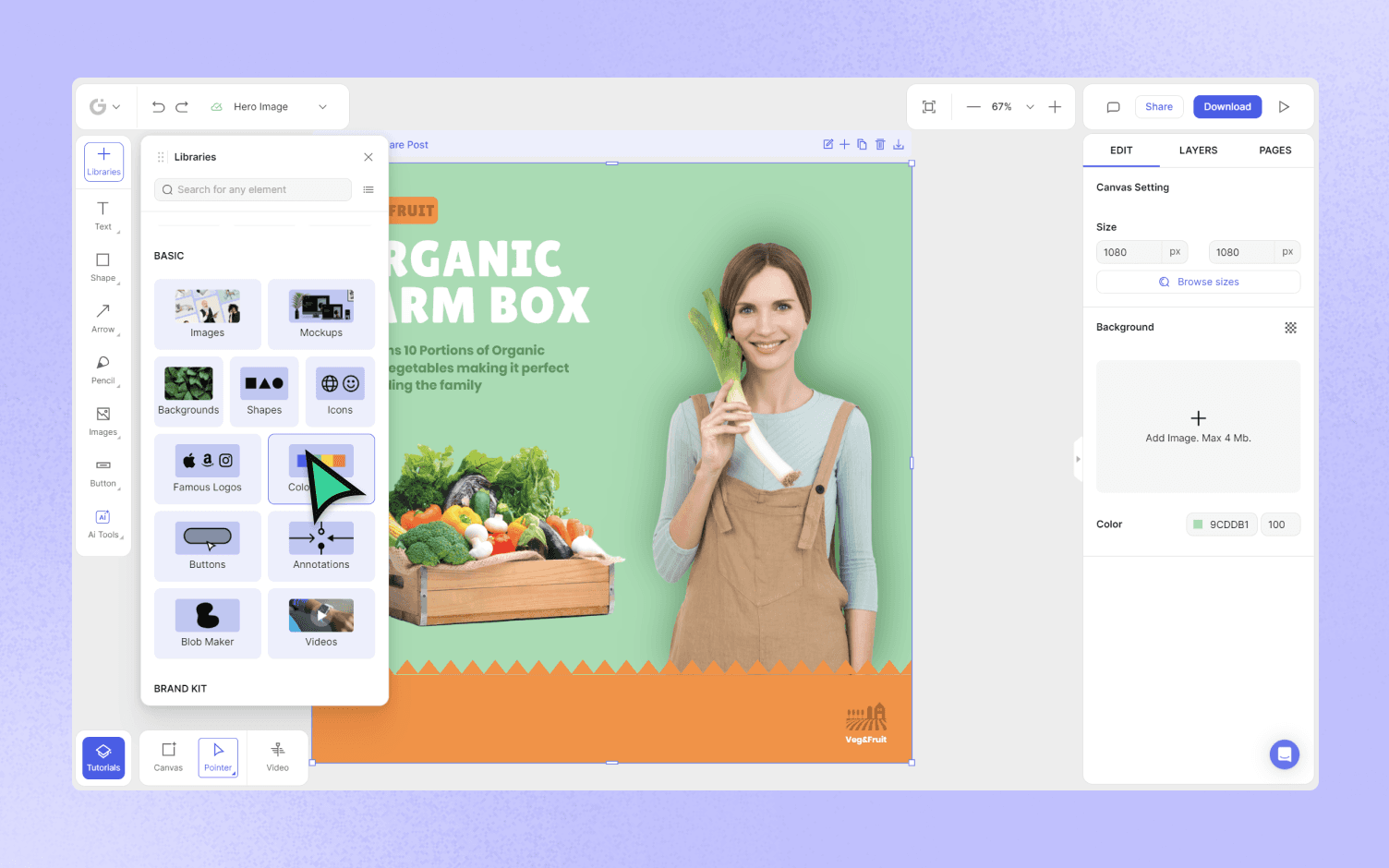Select the Arrow tool
This screenshot has height=868, width=1389.
coord(103,318)
